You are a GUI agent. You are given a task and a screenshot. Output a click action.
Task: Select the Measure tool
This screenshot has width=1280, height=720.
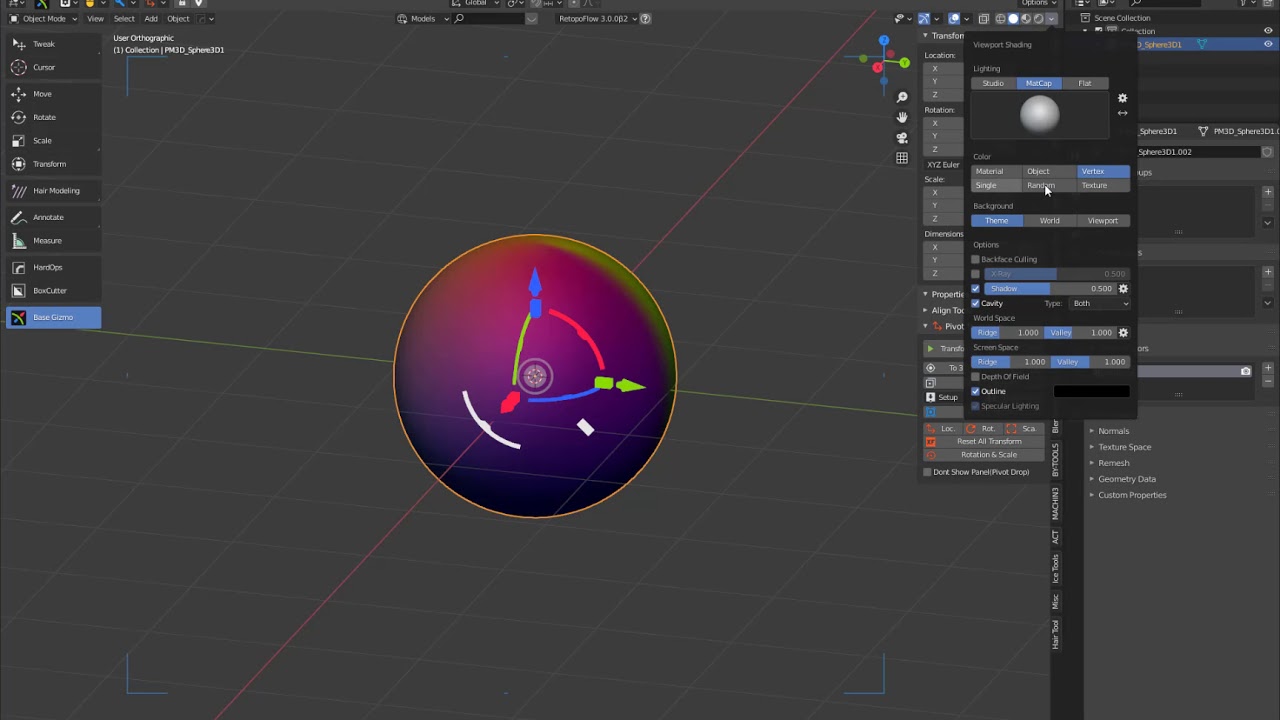tap(53, 240)
